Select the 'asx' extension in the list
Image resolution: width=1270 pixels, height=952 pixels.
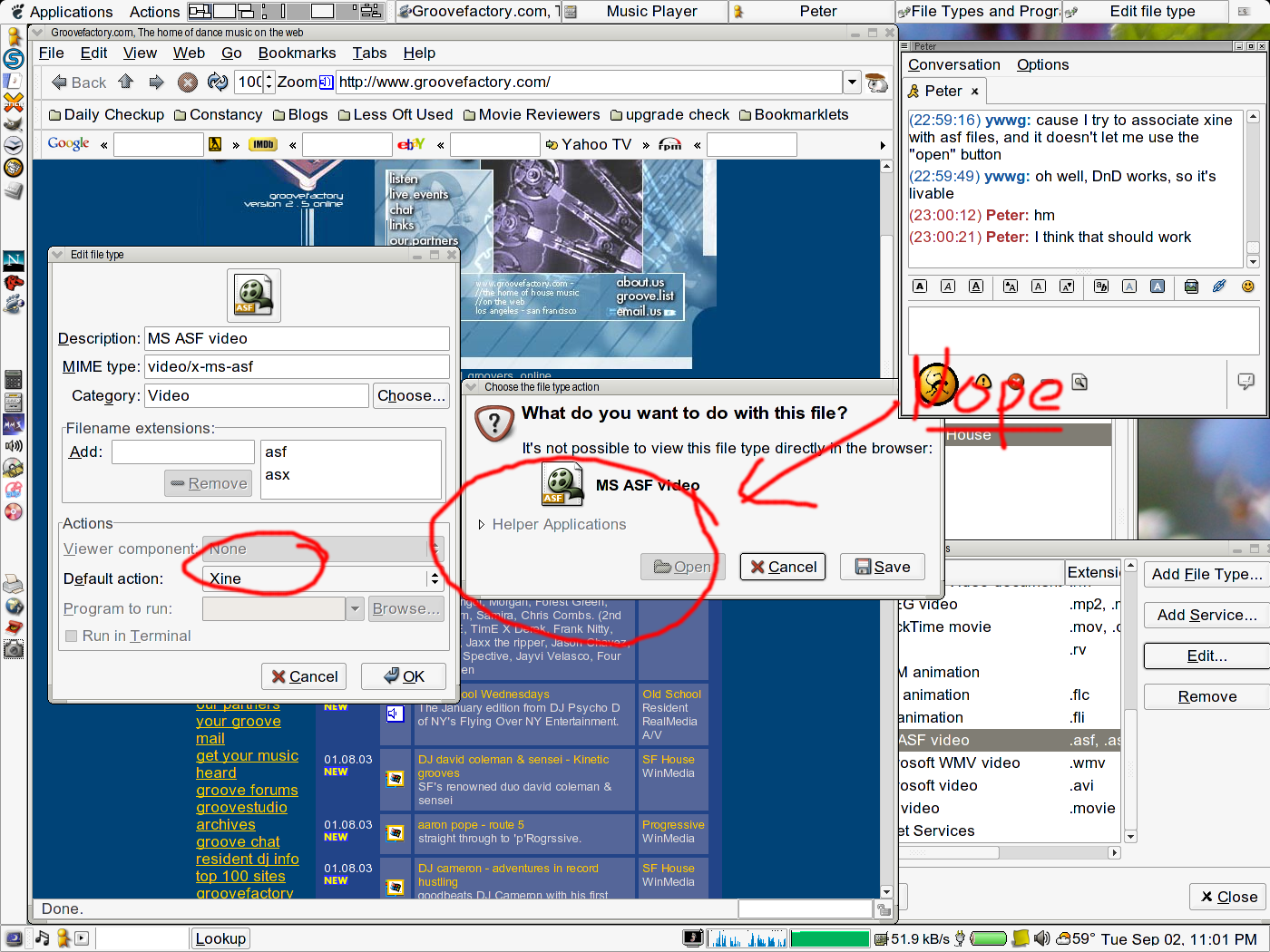pyautogui.click(x=278, y=475)
